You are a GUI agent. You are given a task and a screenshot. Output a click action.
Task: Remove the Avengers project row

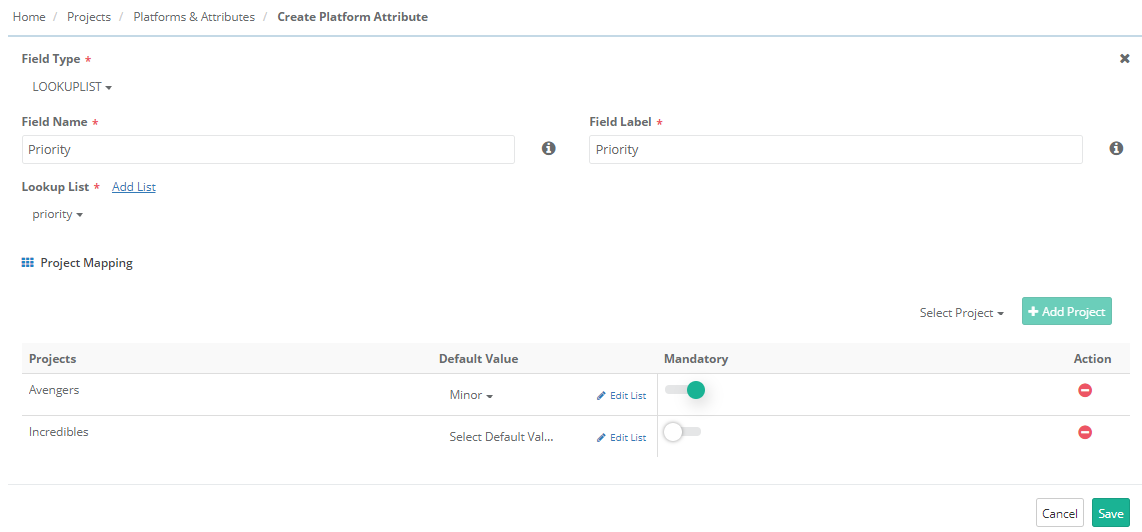[1084, 390]
